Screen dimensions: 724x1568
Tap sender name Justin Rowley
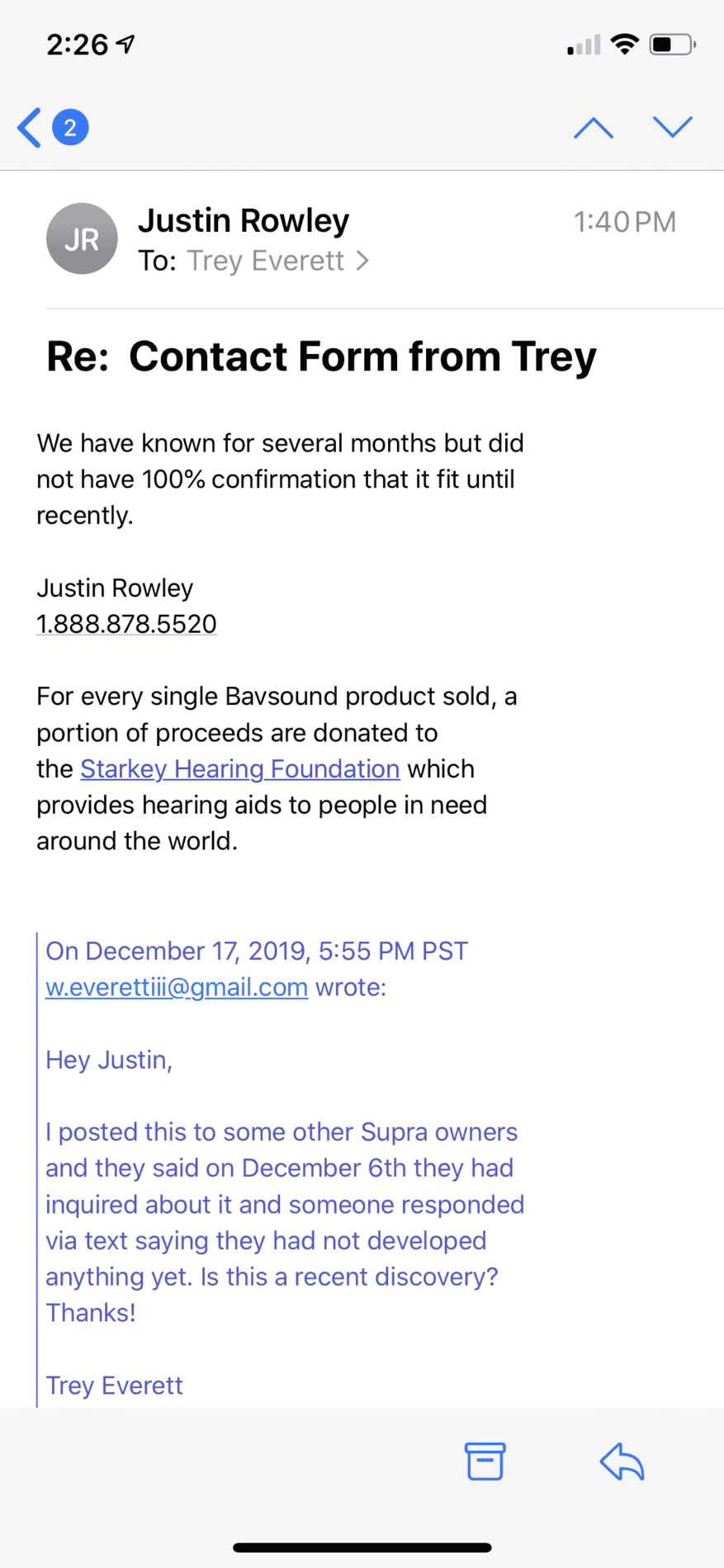[244, 220]
